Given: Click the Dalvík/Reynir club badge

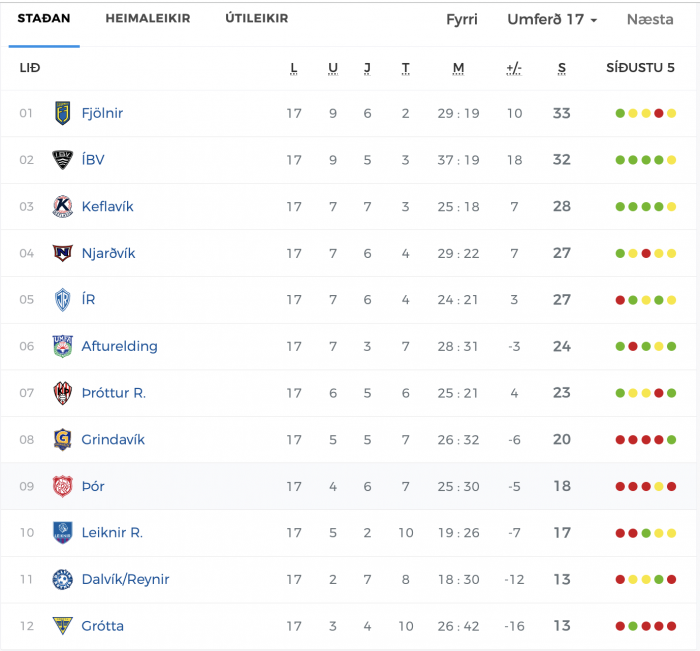Looking at the screenshot, I should [62, 579].
